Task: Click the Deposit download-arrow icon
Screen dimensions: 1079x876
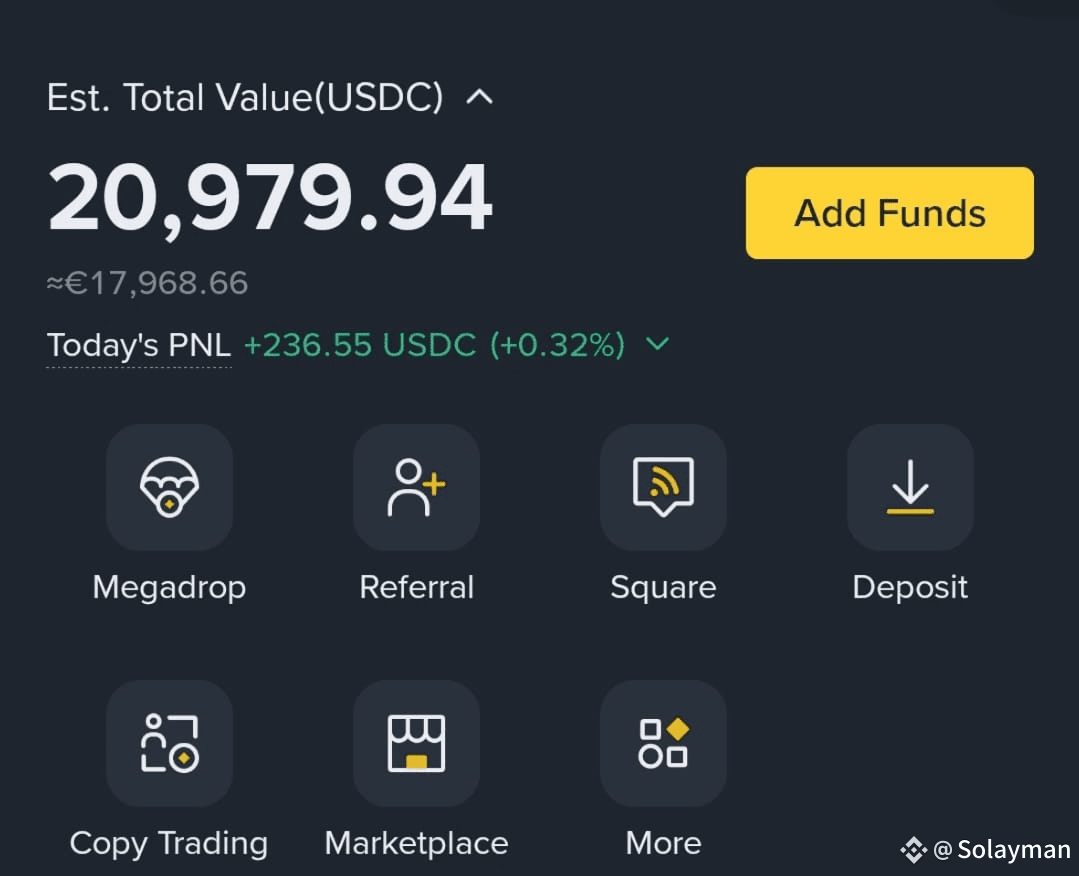Action: (x=910, y=487)
